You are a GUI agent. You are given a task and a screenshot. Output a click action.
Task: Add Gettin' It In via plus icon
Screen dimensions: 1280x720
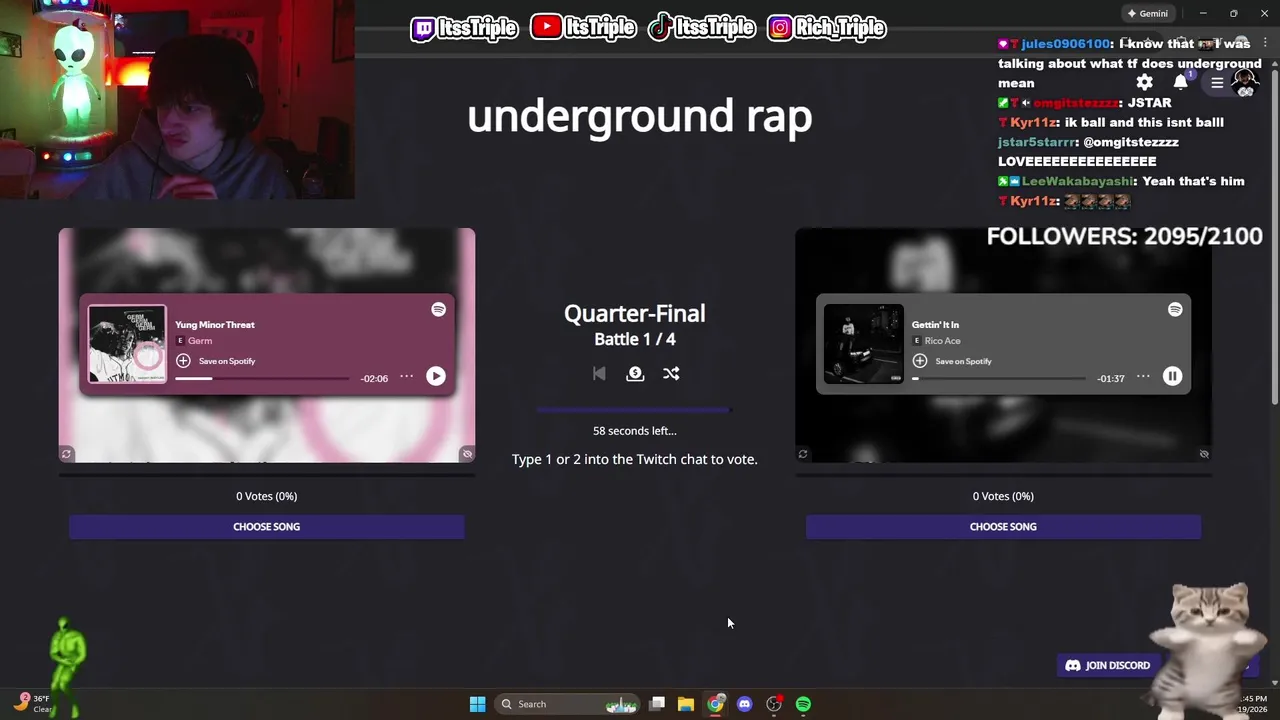(920, 361)
